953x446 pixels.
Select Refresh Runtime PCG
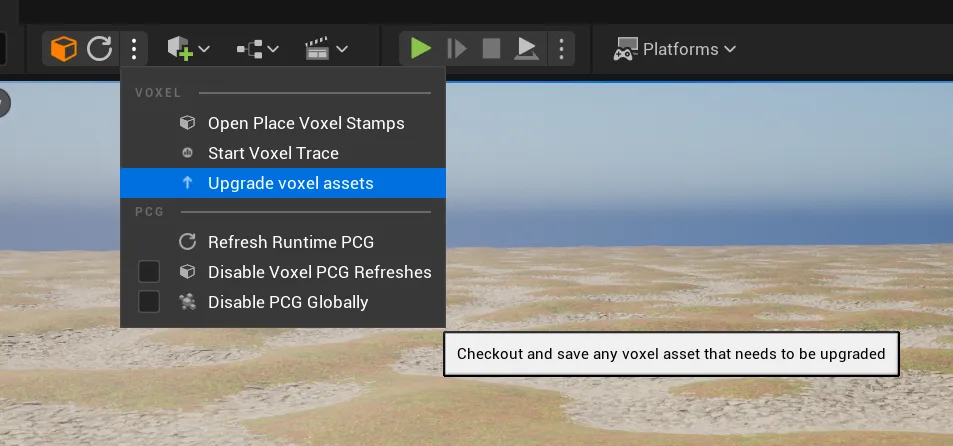(x=290, y=242)
